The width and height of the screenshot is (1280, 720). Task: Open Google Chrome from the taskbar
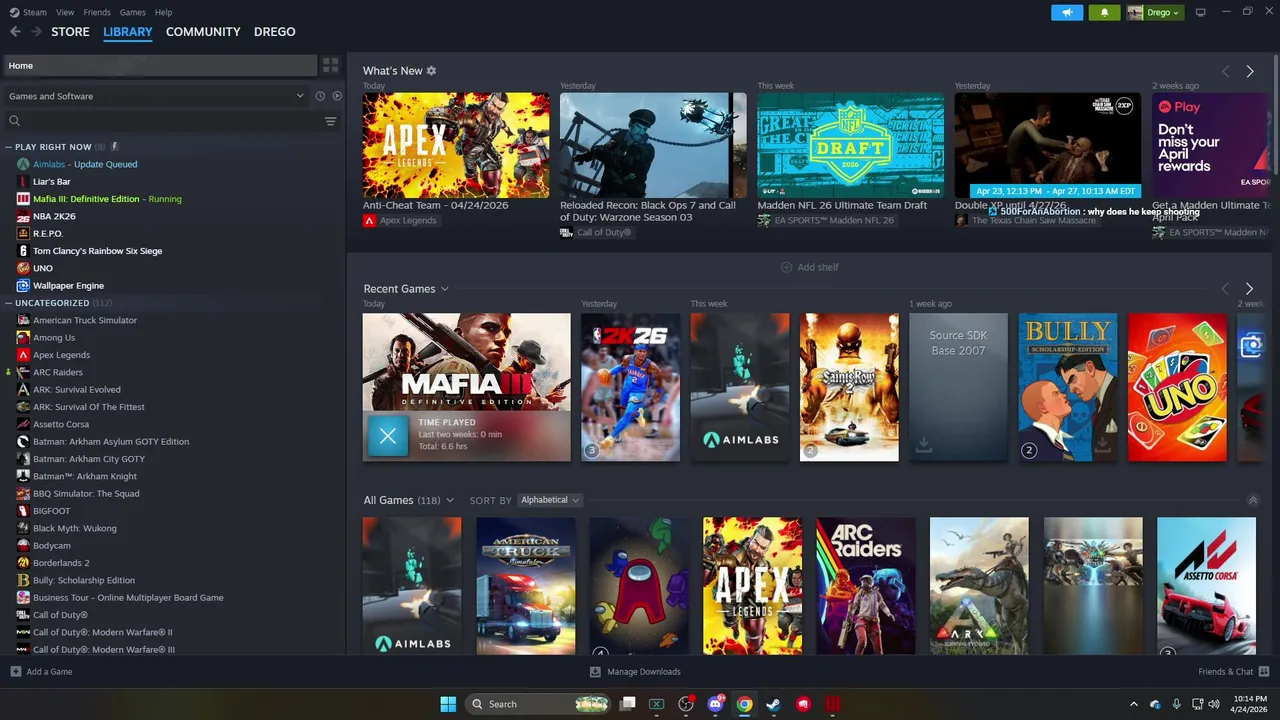click(x=744, y=704)
